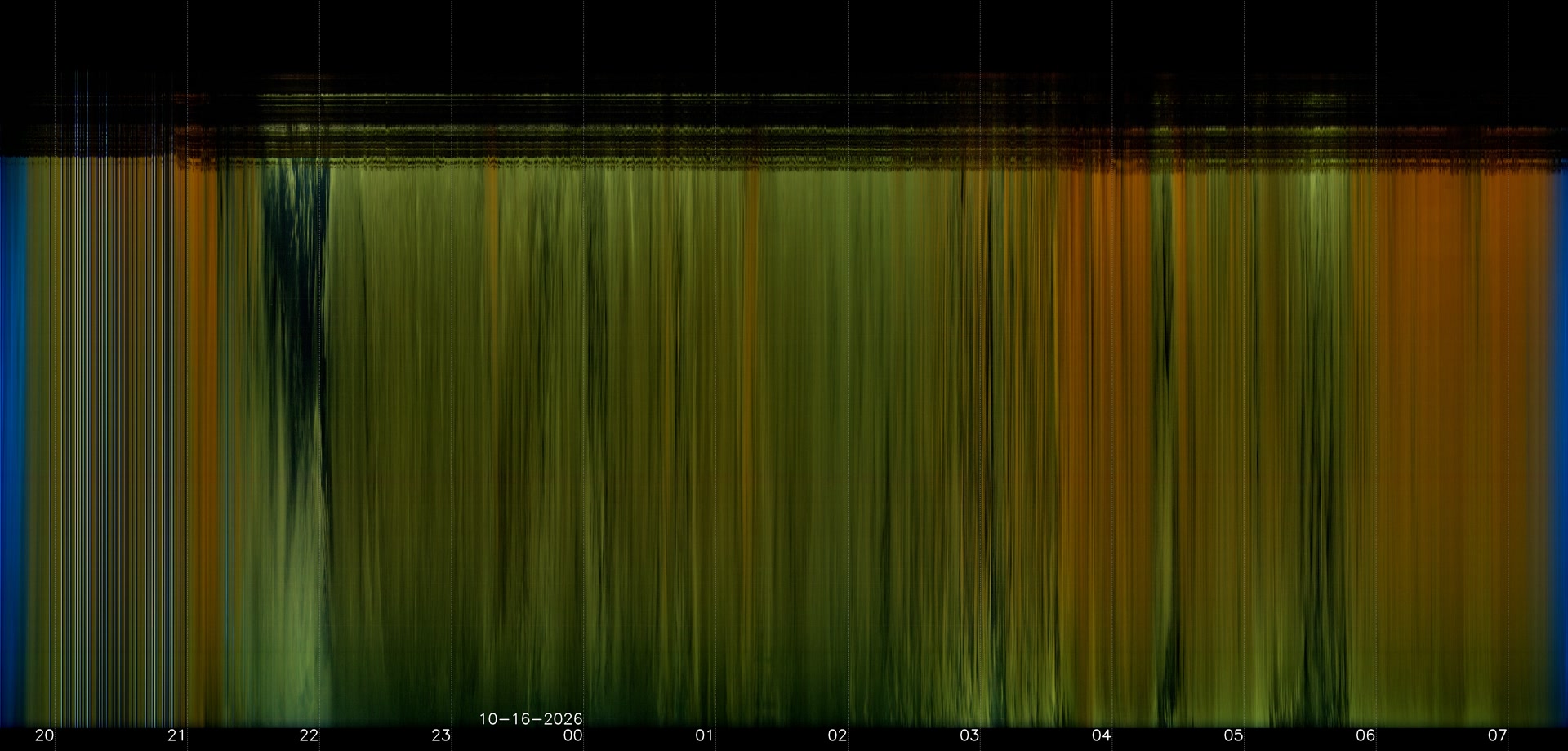Click the 01 hour label
Screen dimensions: 1568x751
click(x=705, y=735)
